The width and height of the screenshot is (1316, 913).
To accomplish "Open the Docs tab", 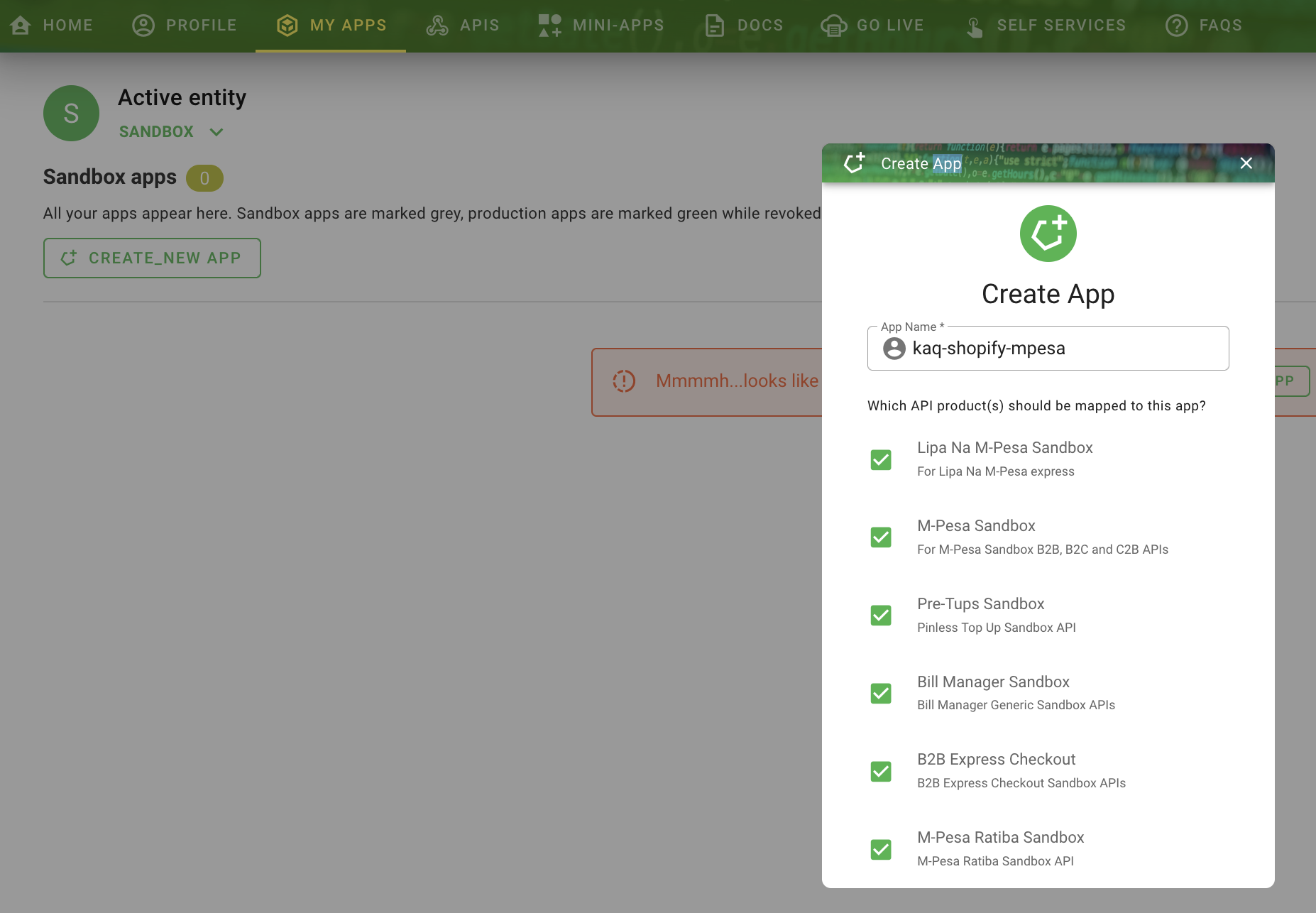I will [x=744, y=26].
